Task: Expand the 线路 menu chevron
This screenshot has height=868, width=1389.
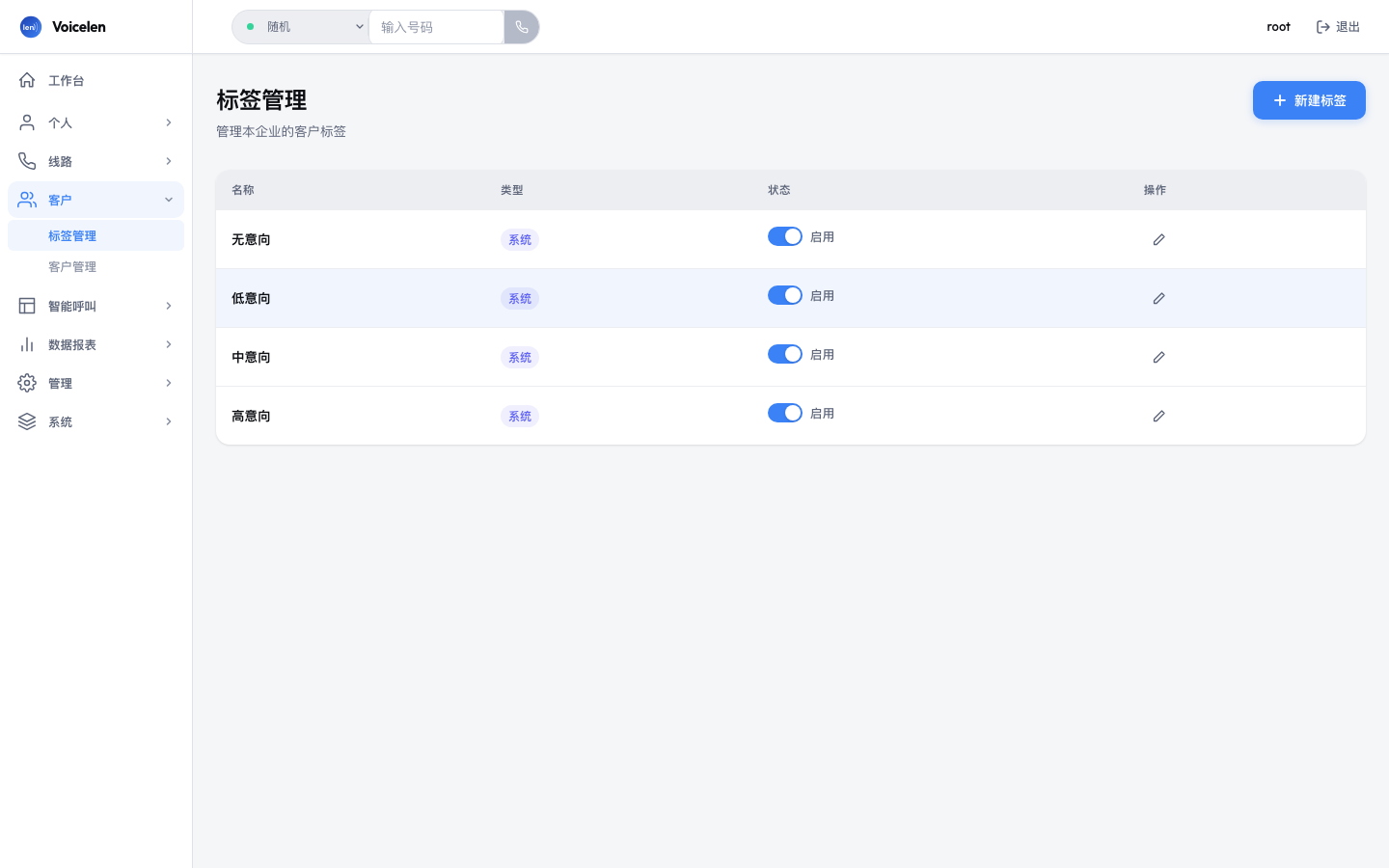Action: point(168,161)
